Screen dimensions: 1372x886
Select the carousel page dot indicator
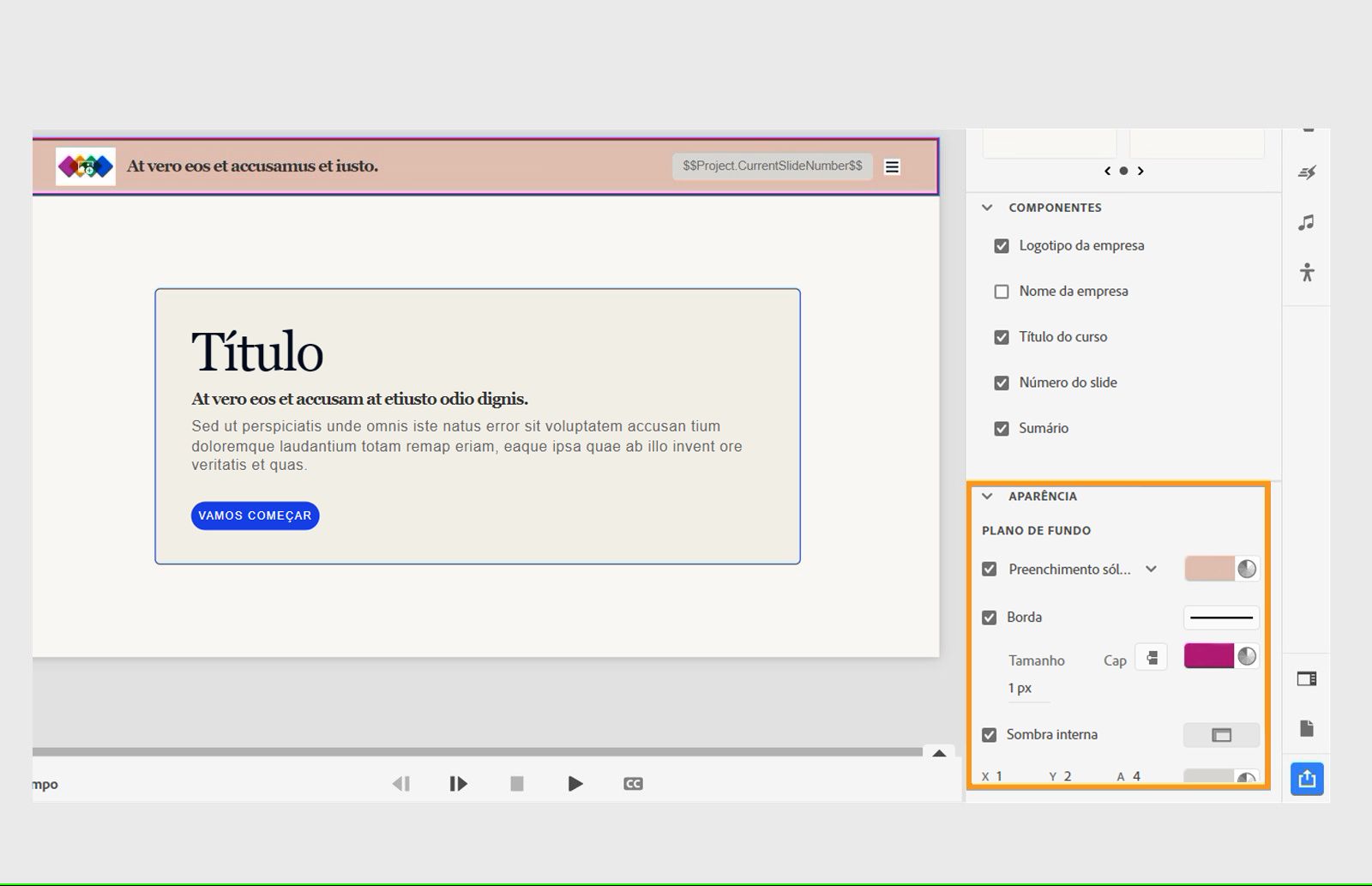[1123, 171]
